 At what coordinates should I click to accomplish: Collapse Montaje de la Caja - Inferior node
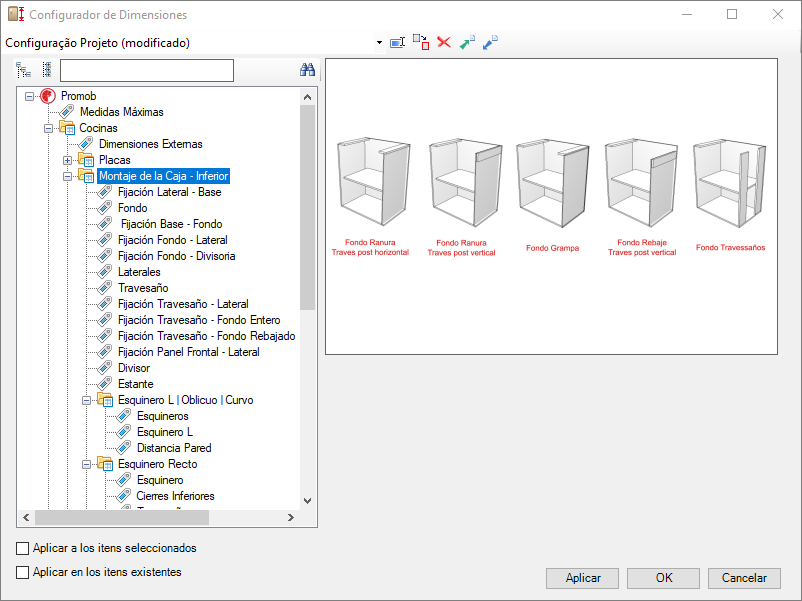pos(68,176)
